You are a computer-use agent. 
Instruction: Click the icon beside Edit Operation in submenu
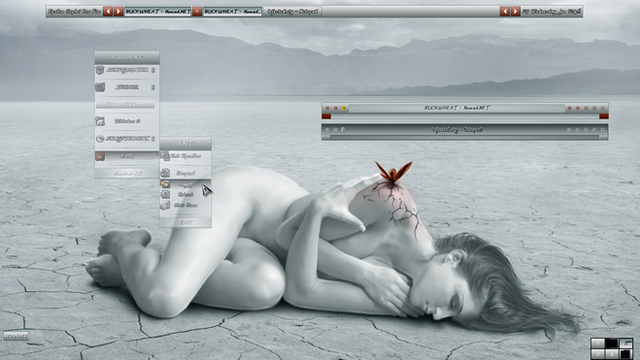point(165,156)
